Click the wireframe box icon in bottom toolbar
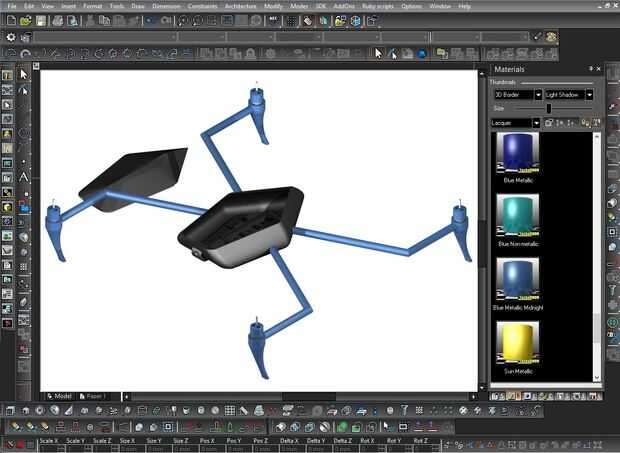Viewport: 620px width, 453px height. click(x=10, y=410)
